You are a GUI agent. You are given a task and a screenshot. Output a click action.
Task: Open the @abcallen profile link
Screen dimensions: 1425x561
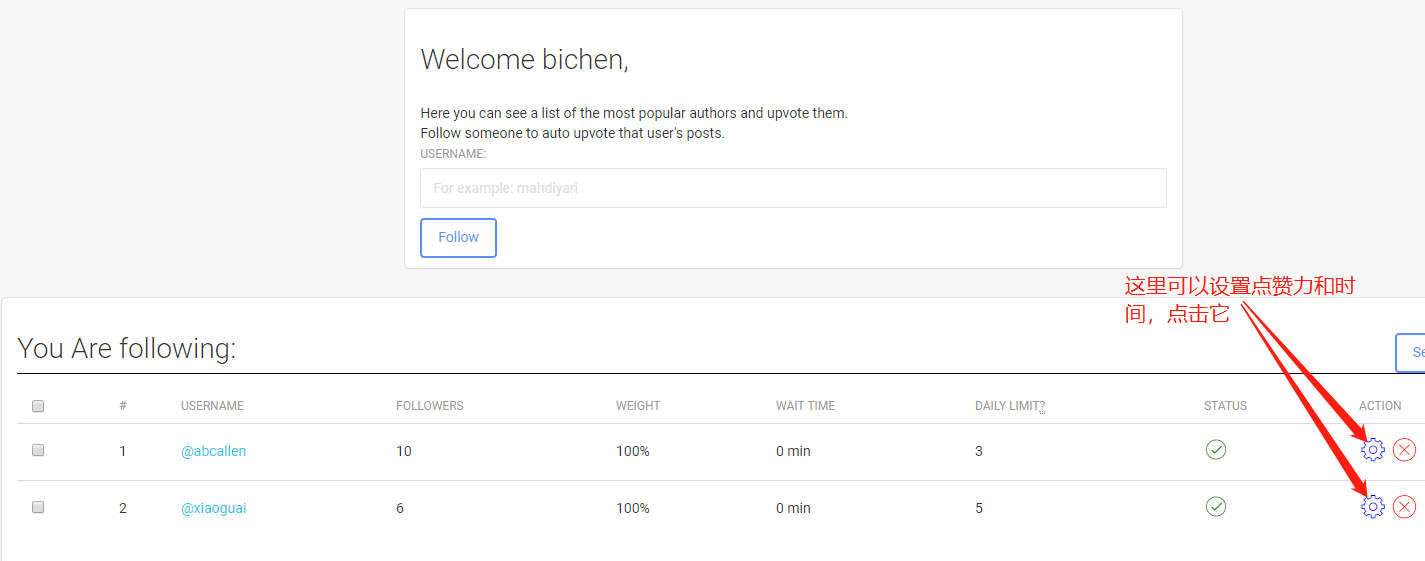pyautogui.click(x=213, y=451)
